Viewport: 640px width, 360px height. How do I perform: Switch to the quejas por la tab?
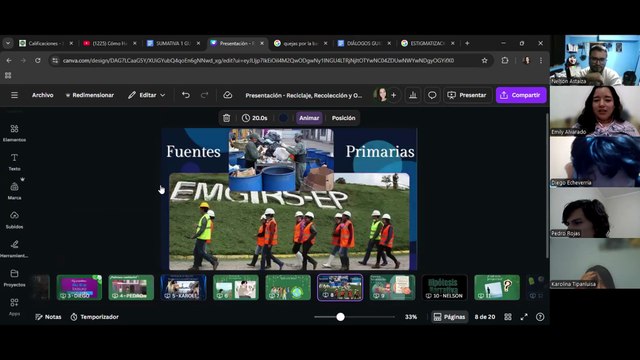tap(300, 43)
